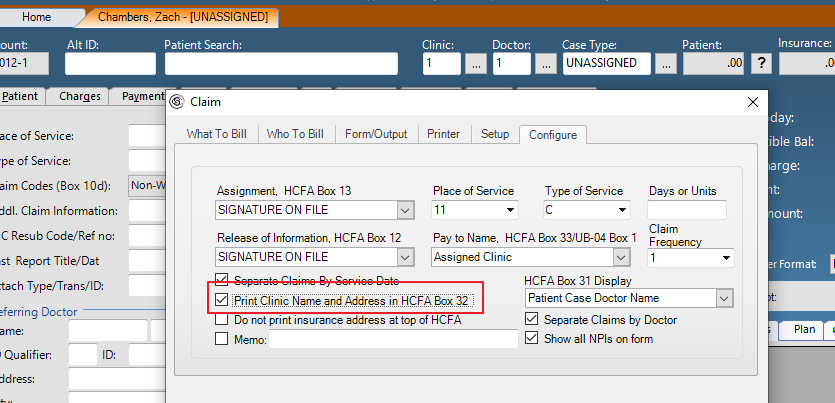Go to the Home tab
Viewport: 835px width, 403px height.
pyautogui.click(x=38, y=17)
